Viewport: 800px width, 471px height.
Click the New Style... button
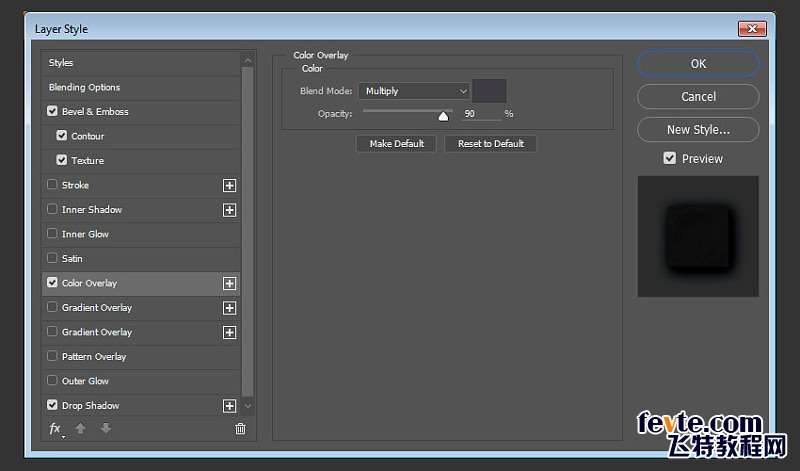698,130
